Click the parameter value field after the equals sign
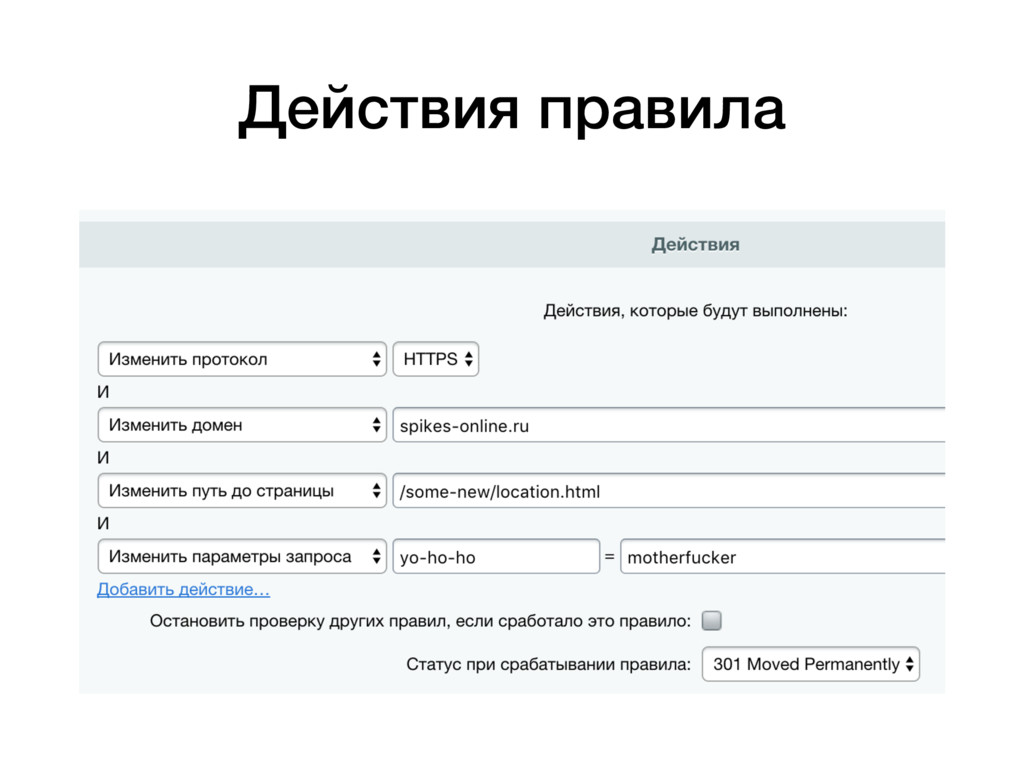This screenshot has width=1024, height=768. 782,557
